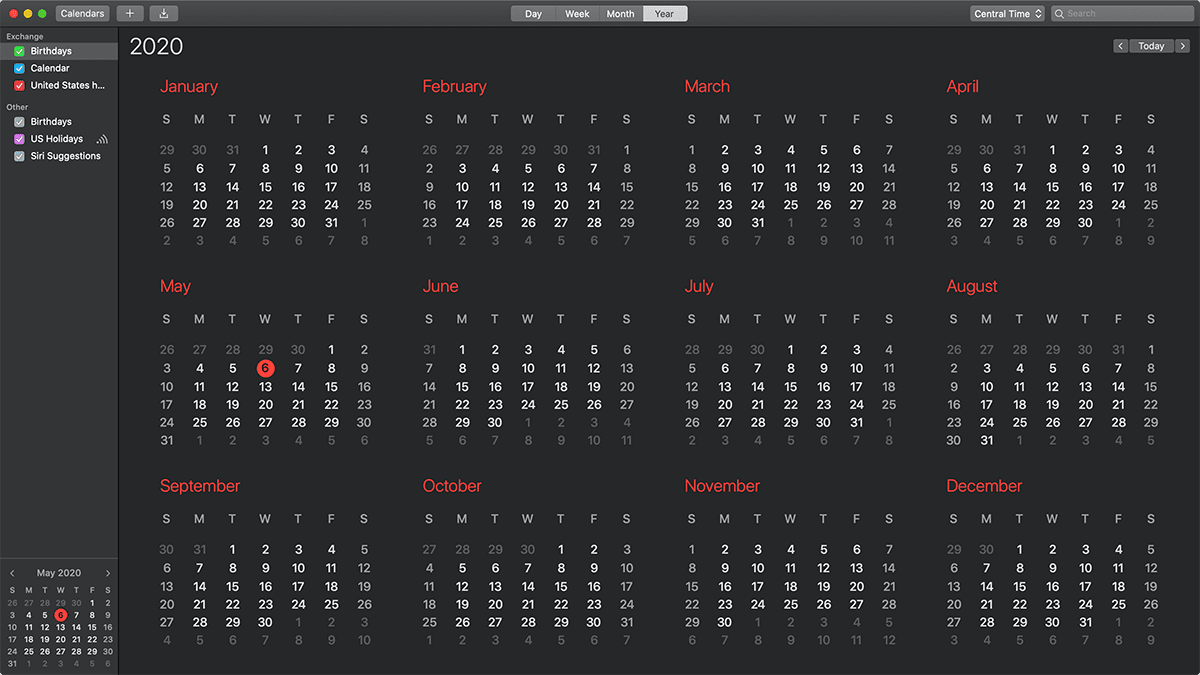Go to previous month in mini calendar
The width and height of the screenshot is (1200, 675).
12,574
